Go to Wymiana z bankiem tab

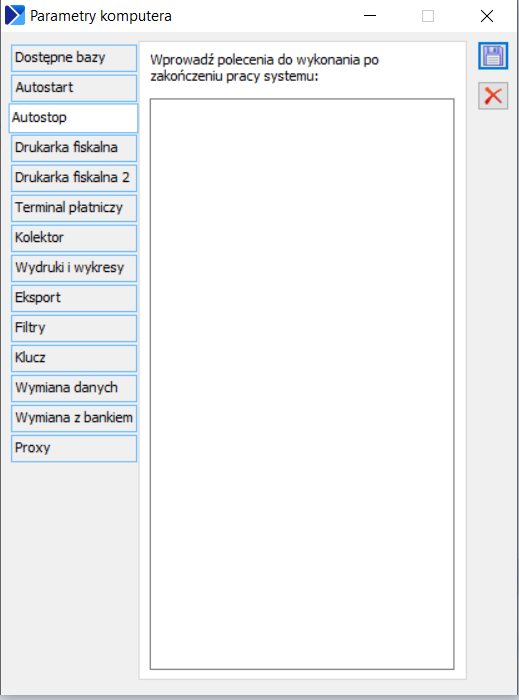click(x=74, y=418)
